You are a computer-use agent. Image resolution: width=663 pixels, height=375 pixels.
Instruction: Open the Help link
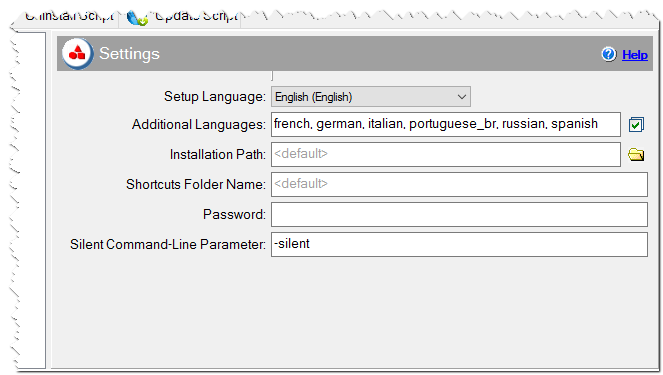[635, 55]
